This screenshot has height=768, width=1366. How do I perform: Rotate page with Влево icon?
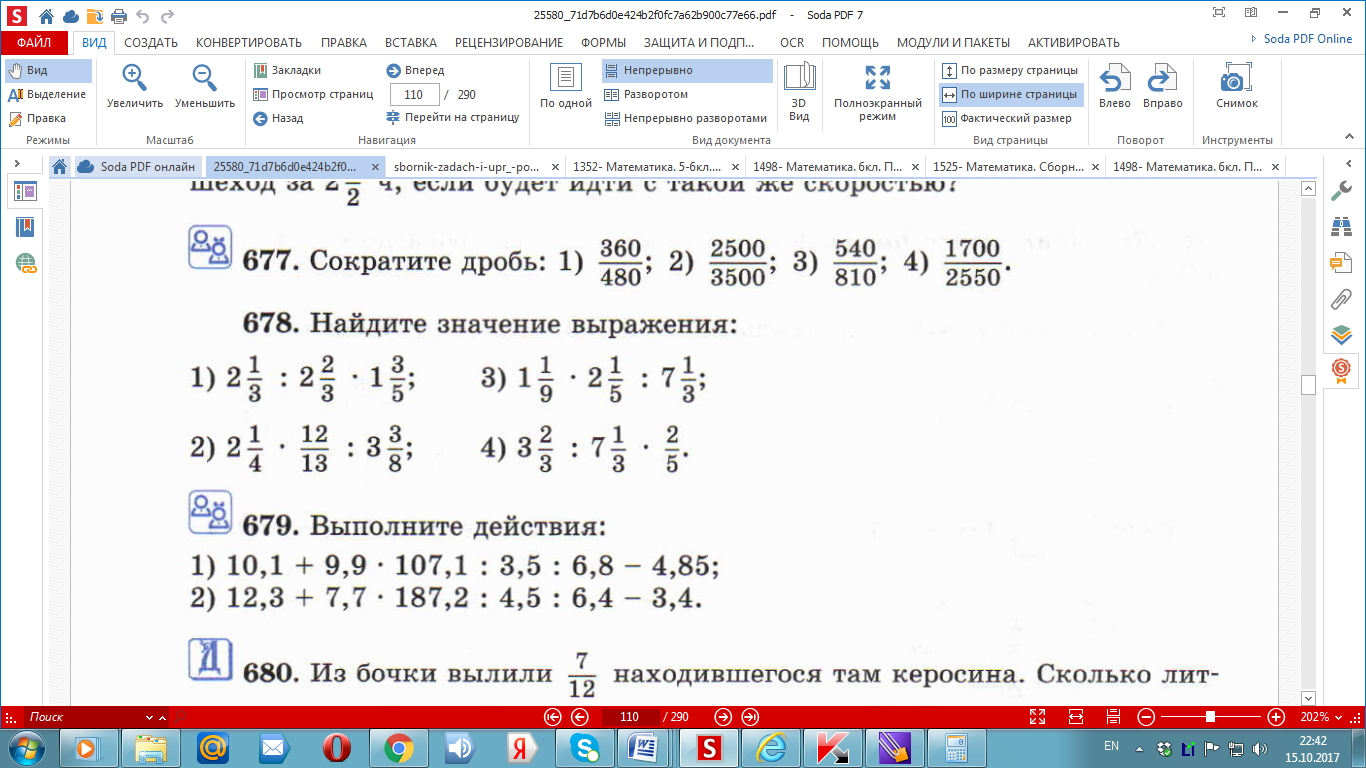(1115, 78)
